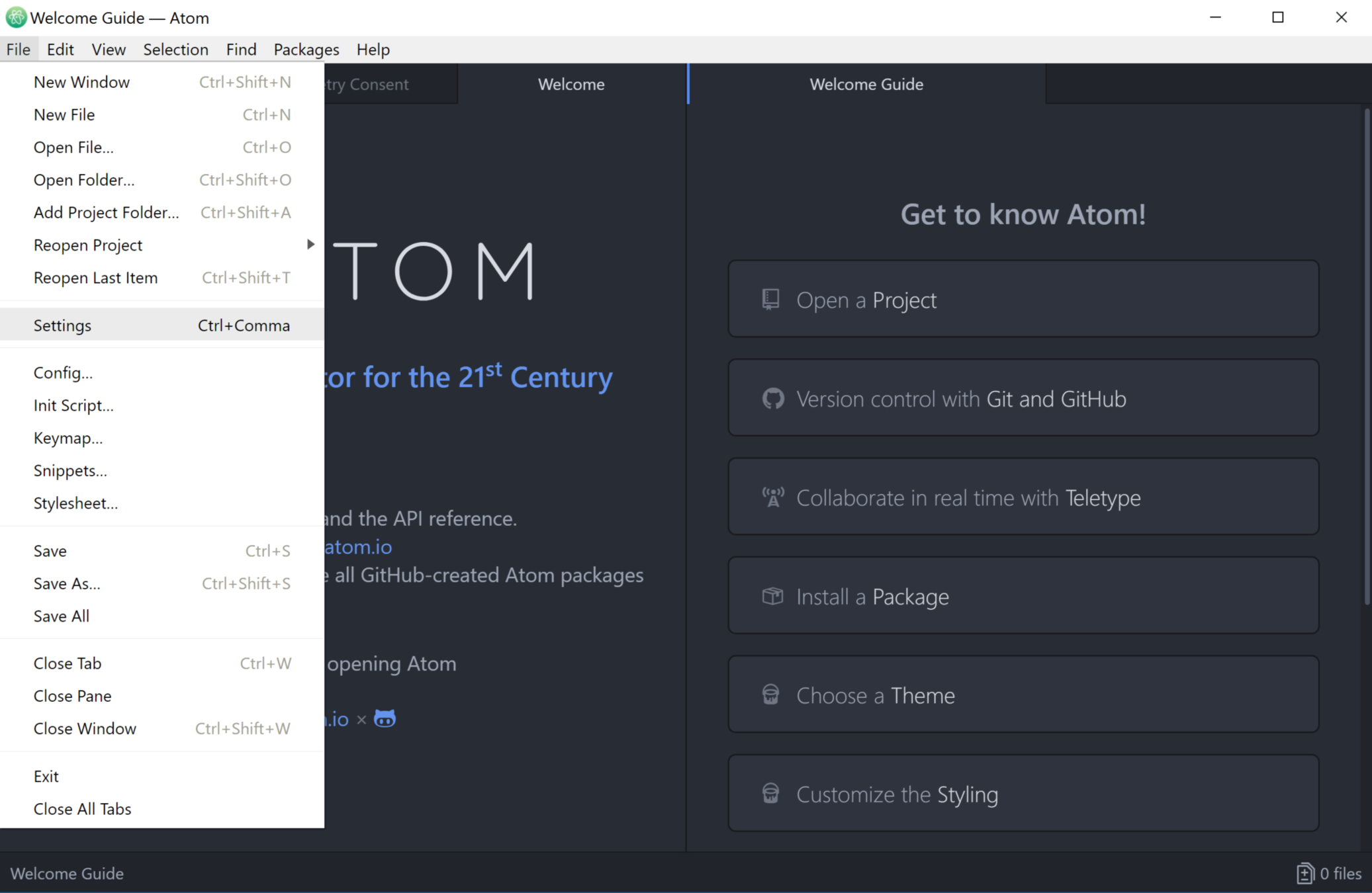
Task: Click the paint bucket icon beside Choose a Theme
Action: 770,695
